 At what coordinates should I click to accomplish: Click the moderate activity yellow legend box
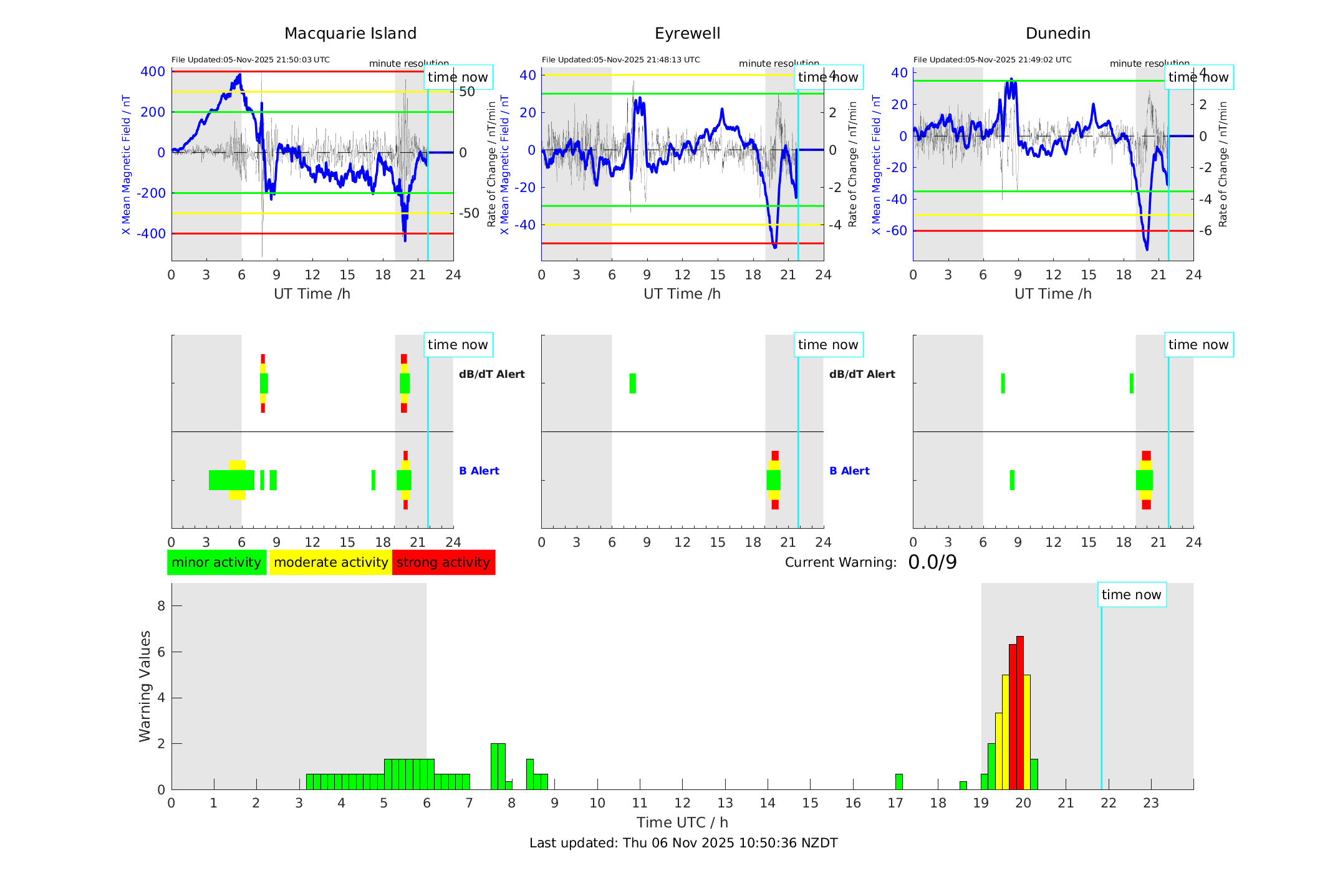(330, 562)
